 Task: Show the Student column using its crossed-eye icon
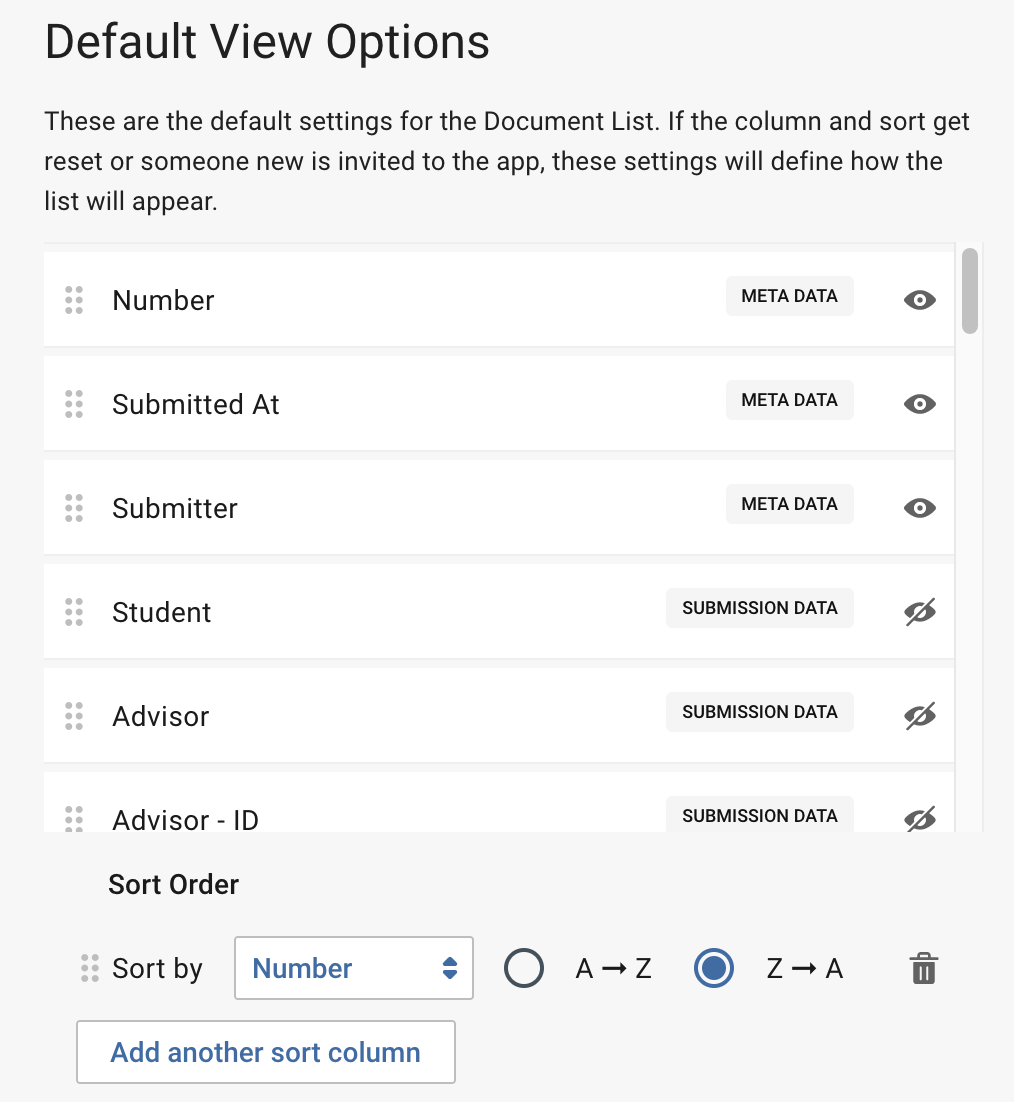[x=919, y=611]
